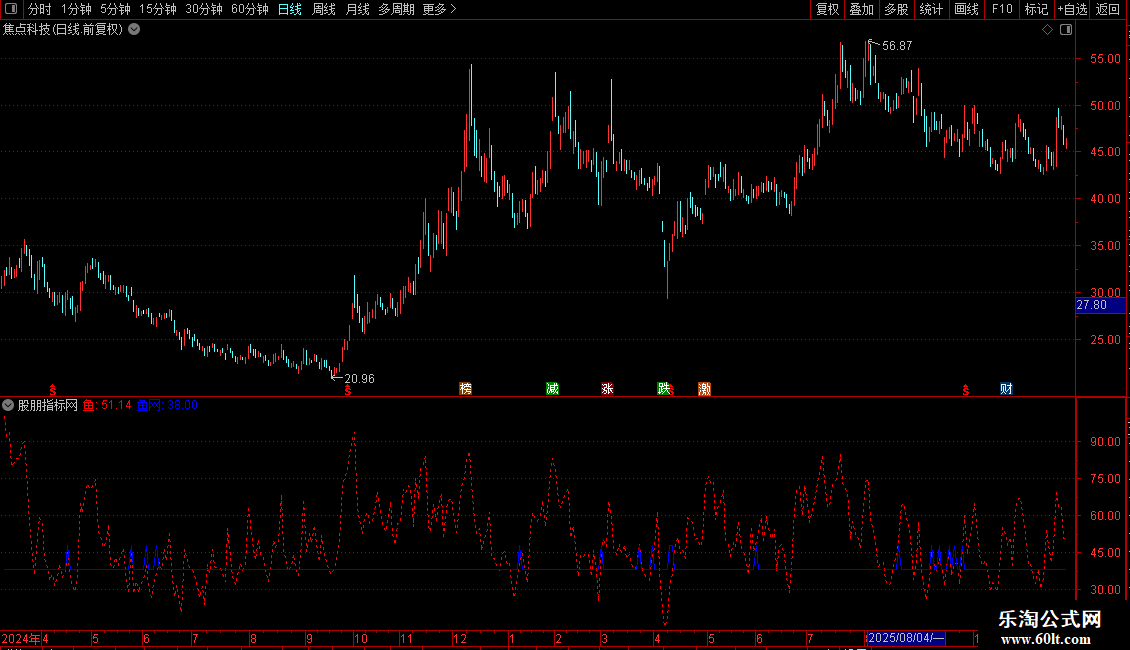Image resolution: width=1130 pixels, height=650 pixels.
Task: Open the 复权 adjustment menu
Action: click(827, 9)
